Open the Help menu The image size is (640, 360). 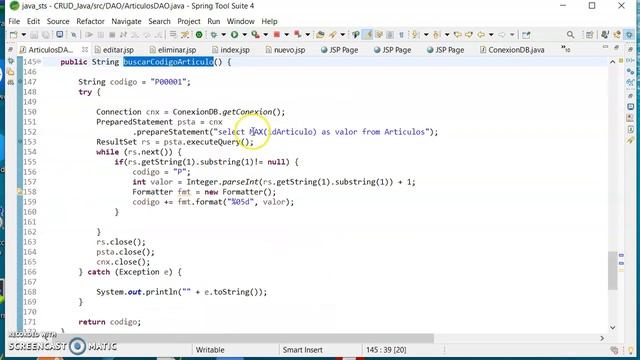coord(269,21)
